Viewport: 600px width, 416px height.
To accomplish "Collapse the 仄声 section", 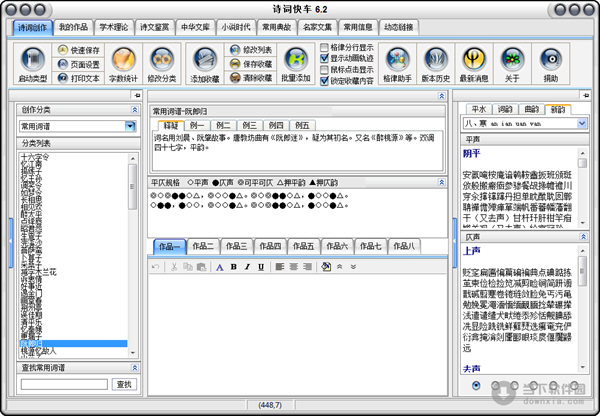I will [583, 237].
